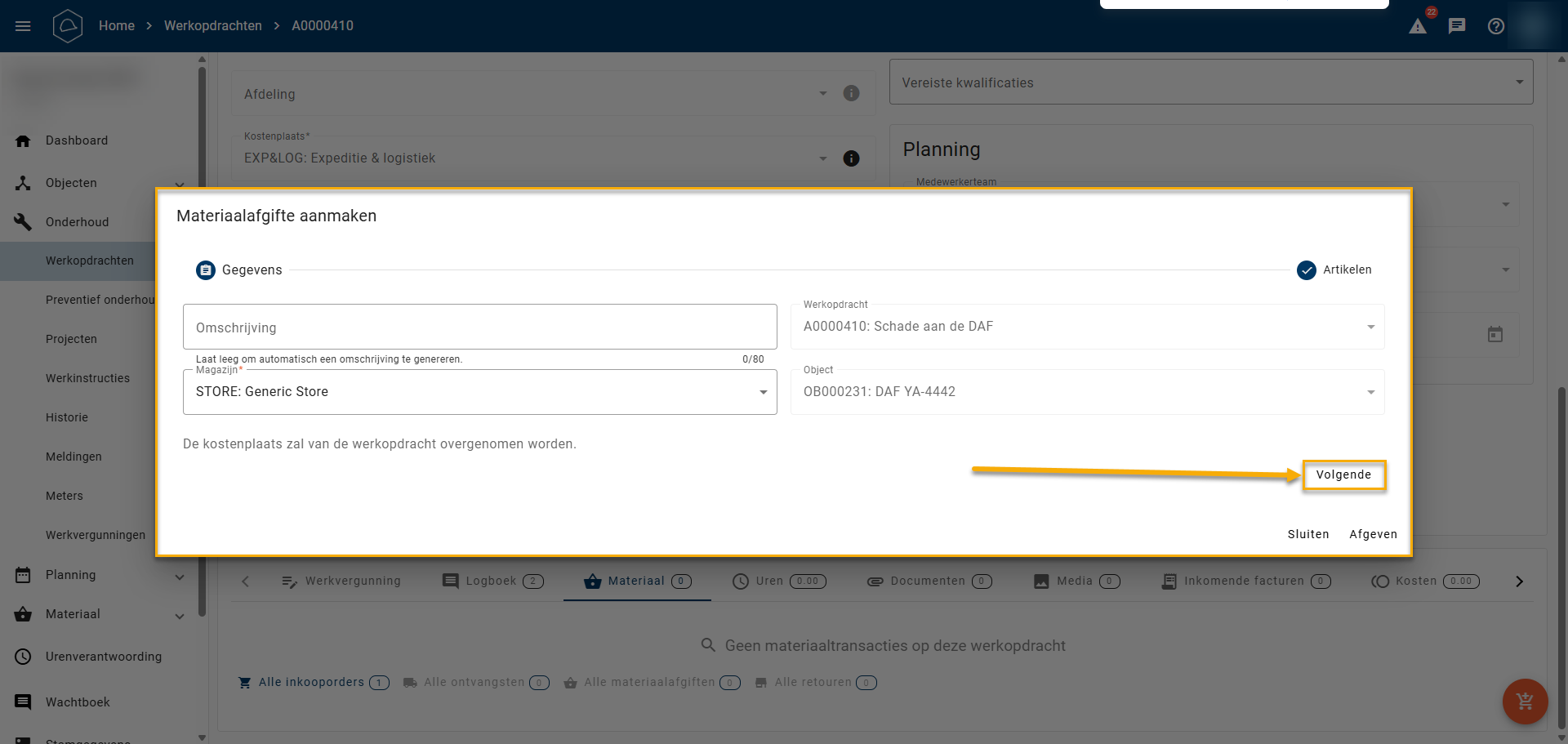This screenshot has height=744, width=1568.
Task: Click the orange shopping cart floating button
Action: coord(1525,701)
